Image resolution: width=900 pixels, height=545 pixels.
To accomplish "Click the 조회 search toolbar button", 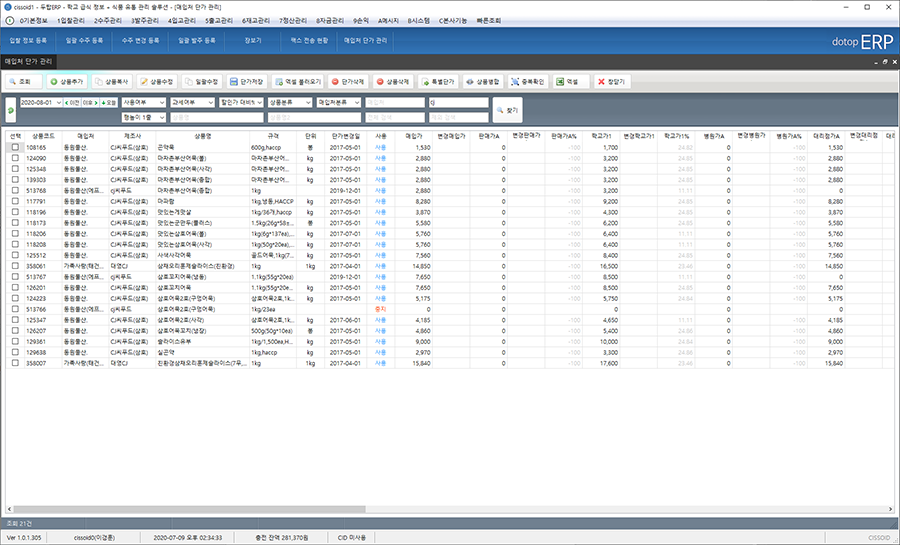I will [22, 81].
